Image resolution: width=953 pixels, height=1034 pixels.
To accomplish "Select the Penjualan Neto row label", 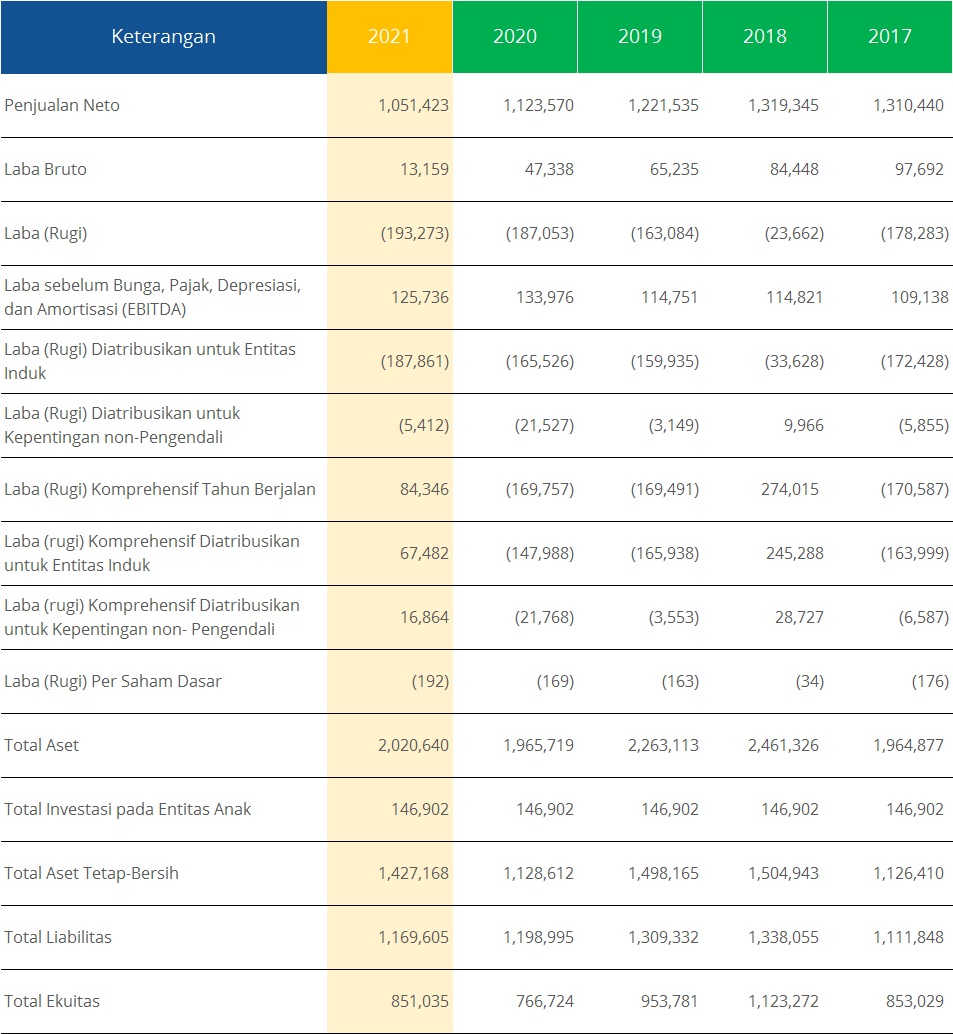I will [x=62, y=105].
